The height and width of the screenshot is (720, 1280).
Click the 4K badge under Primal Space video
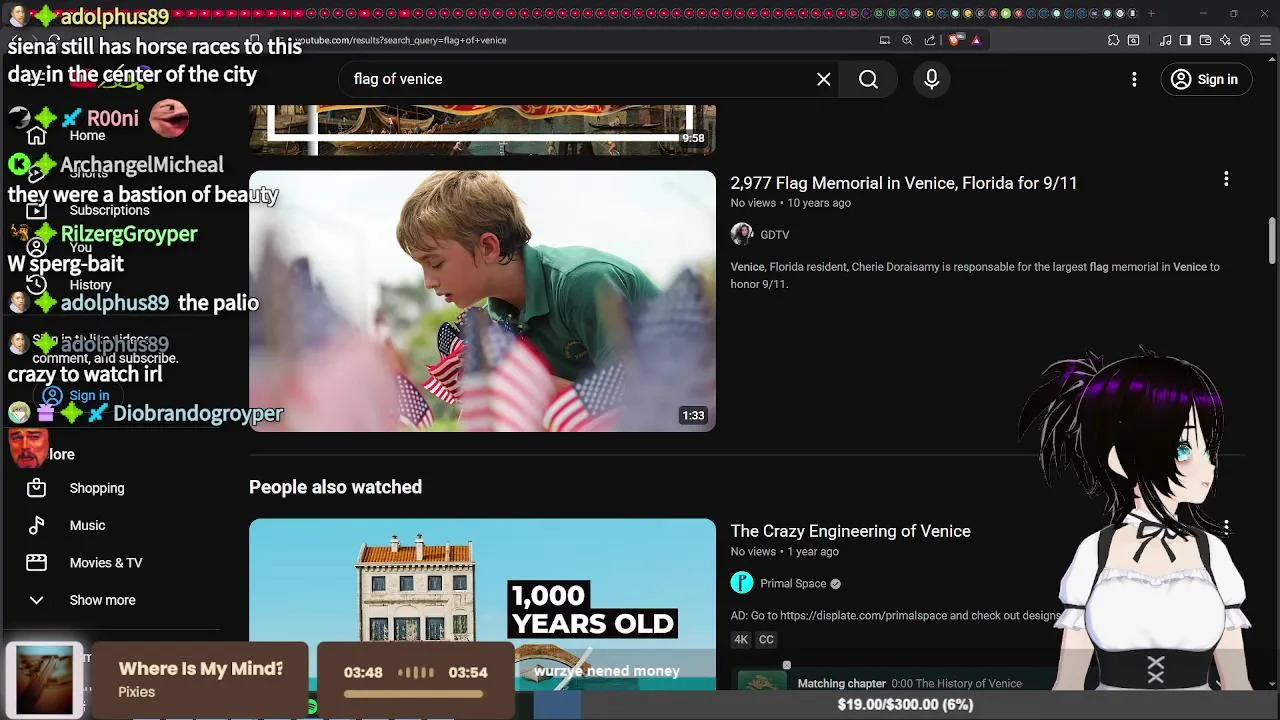pos(741,639)
